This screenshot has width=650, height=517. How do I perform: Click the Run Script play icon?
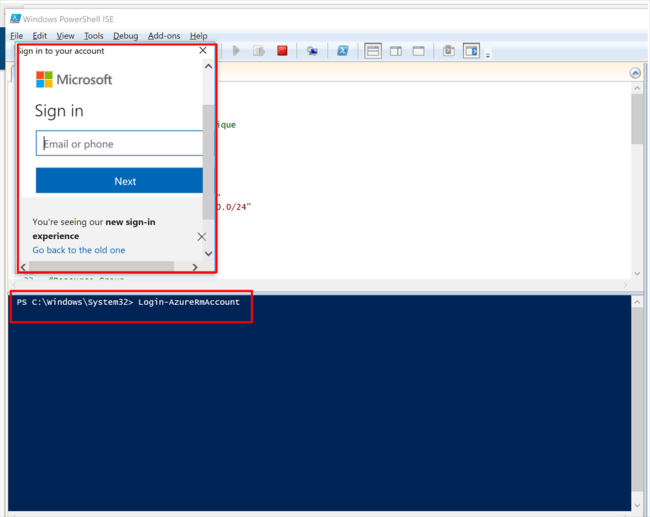(236, 51)
